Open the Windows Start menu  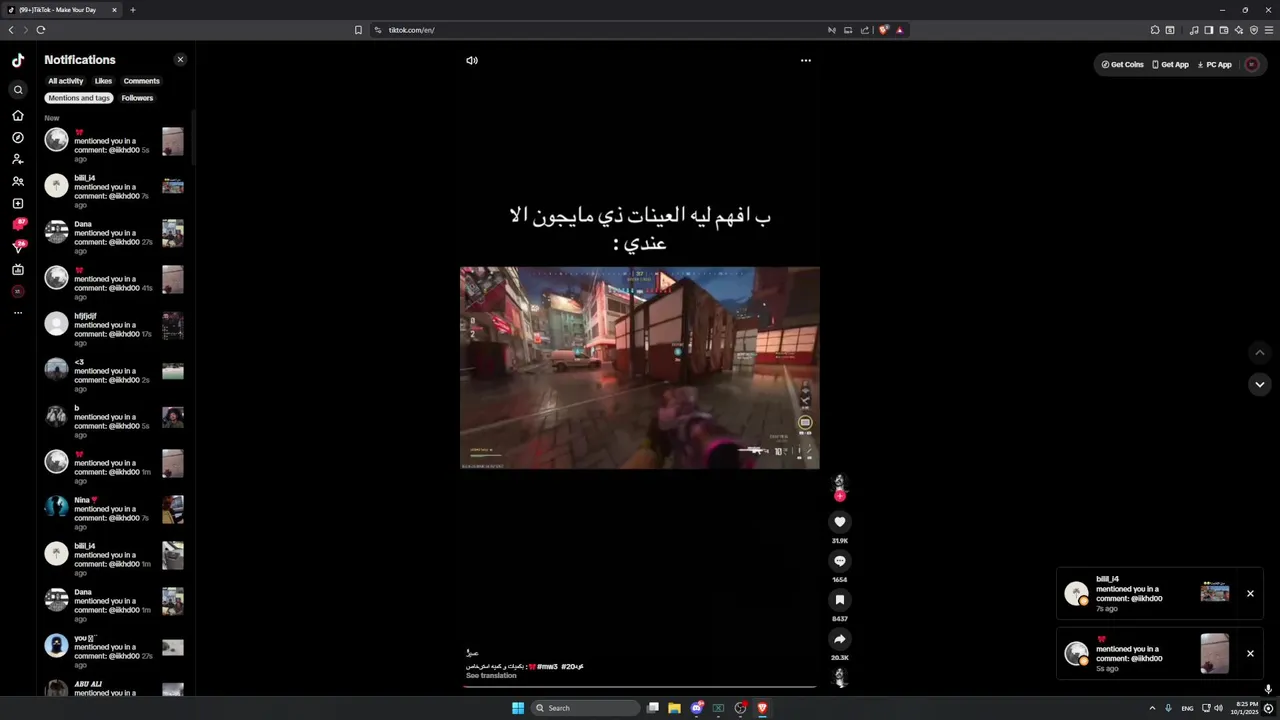[518, 708]
